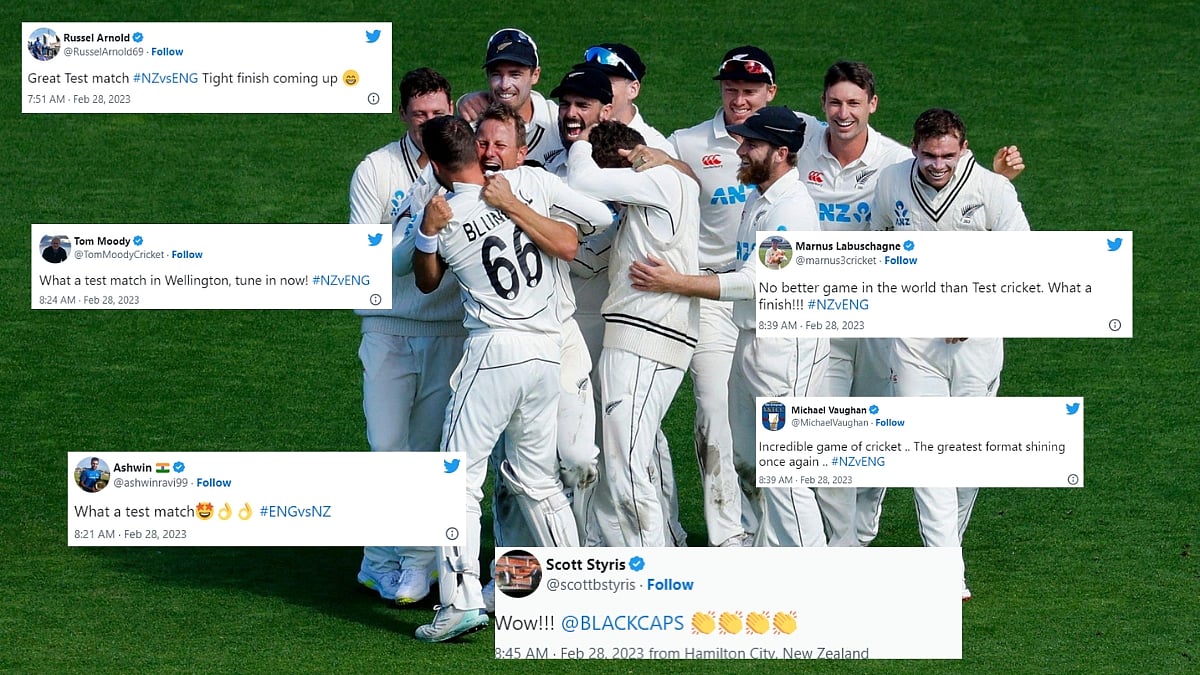This screenshot has height=675, width=1200.
Task: Click Twitter bird icon on Russel Arnold tweet
Action: (373, 37)
